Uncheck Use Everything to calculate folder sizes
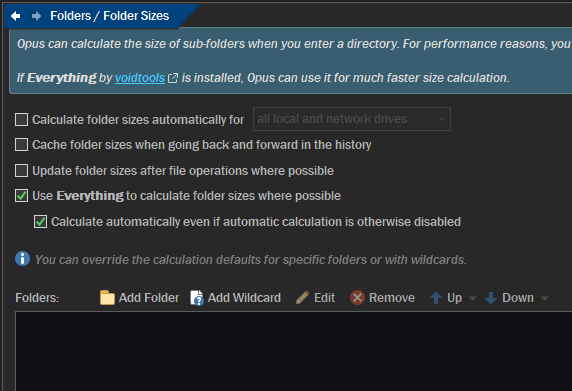 pyautogui.click(x=21, y=196)
